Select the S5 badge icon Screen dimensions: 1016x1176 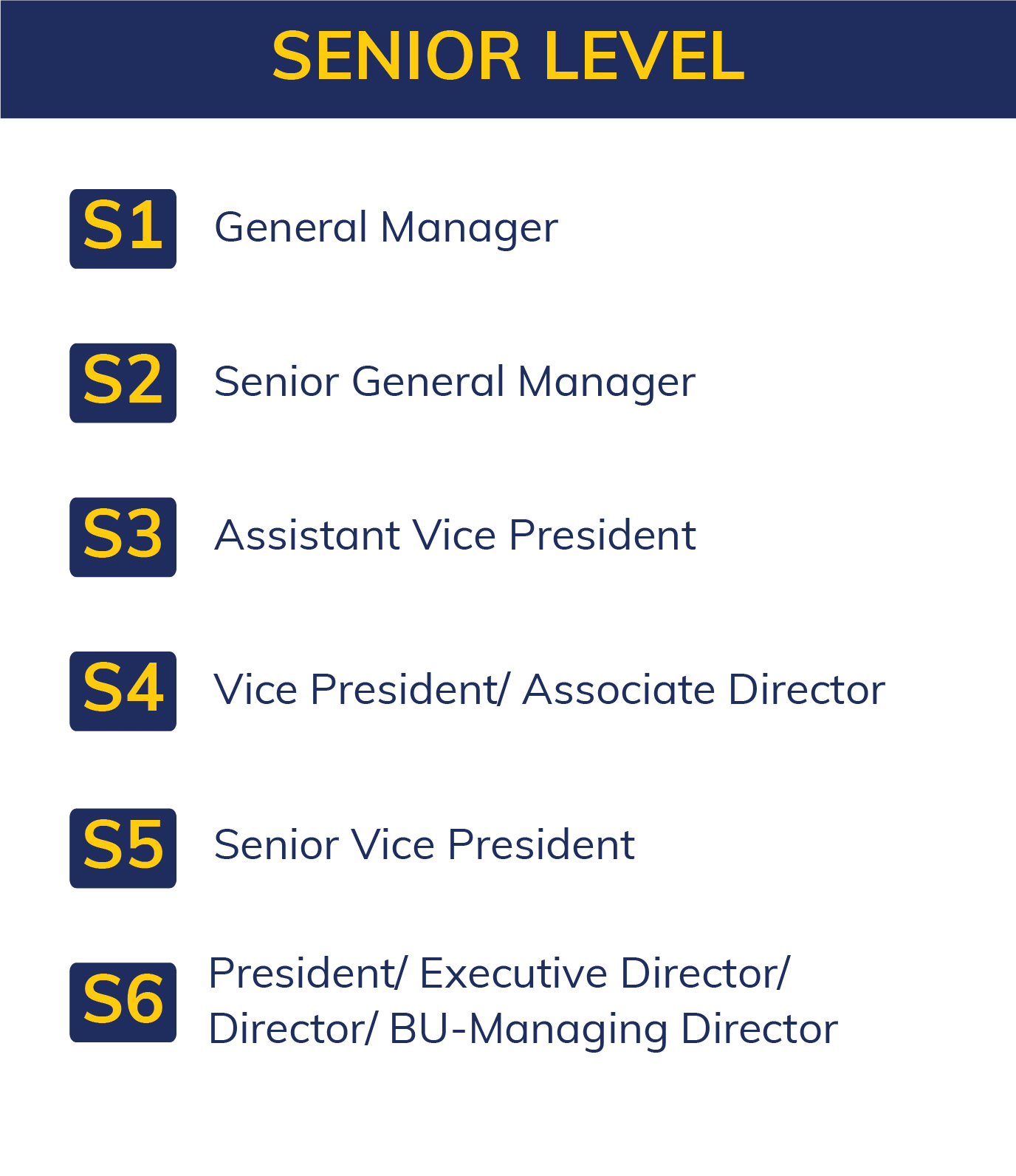click(123, 848)
